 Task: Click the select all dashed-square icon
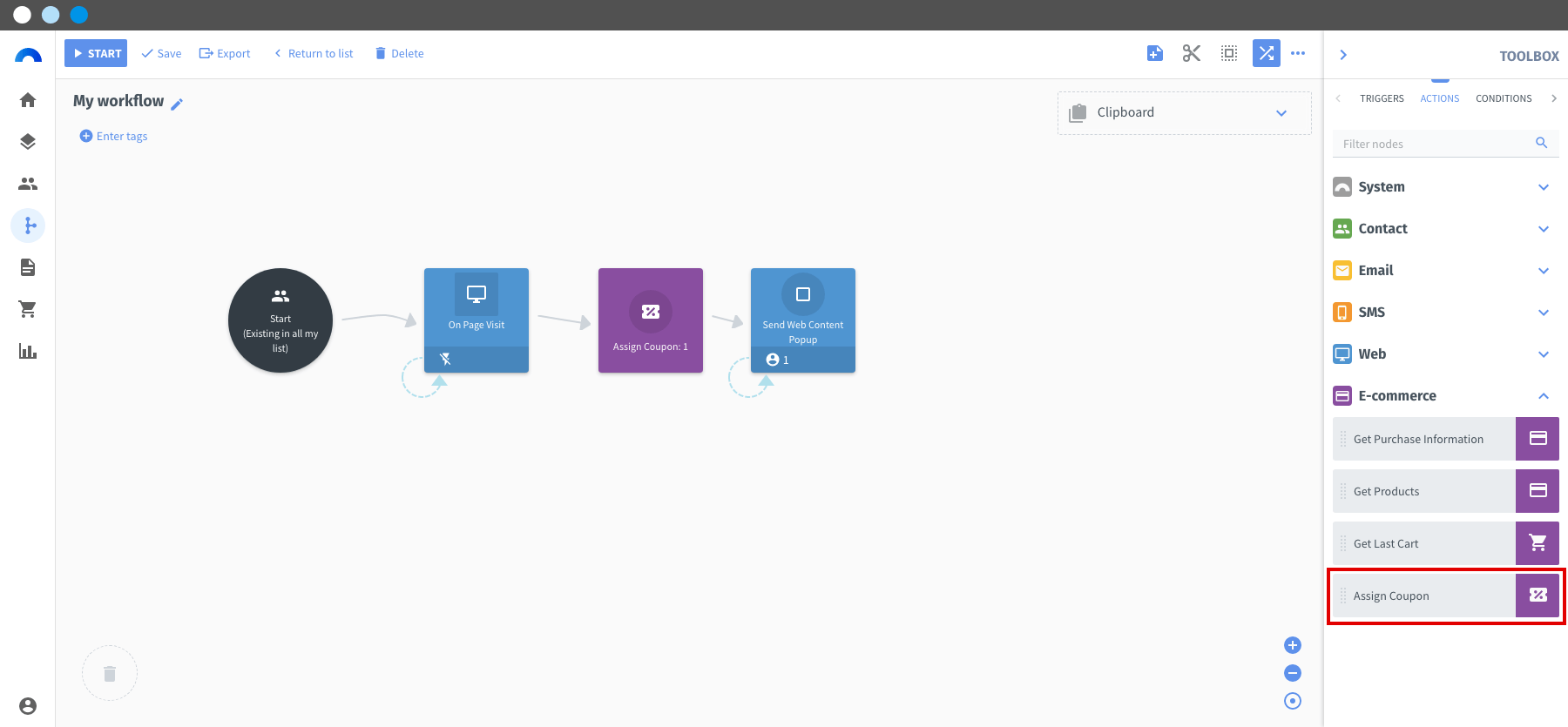coord(1229,53)
